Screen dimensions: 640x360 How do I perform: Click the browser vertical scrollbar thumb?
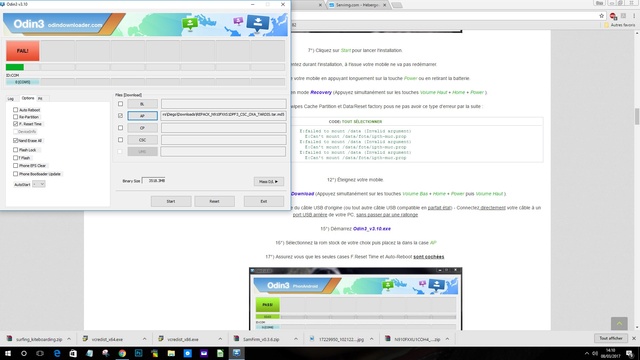636,117
